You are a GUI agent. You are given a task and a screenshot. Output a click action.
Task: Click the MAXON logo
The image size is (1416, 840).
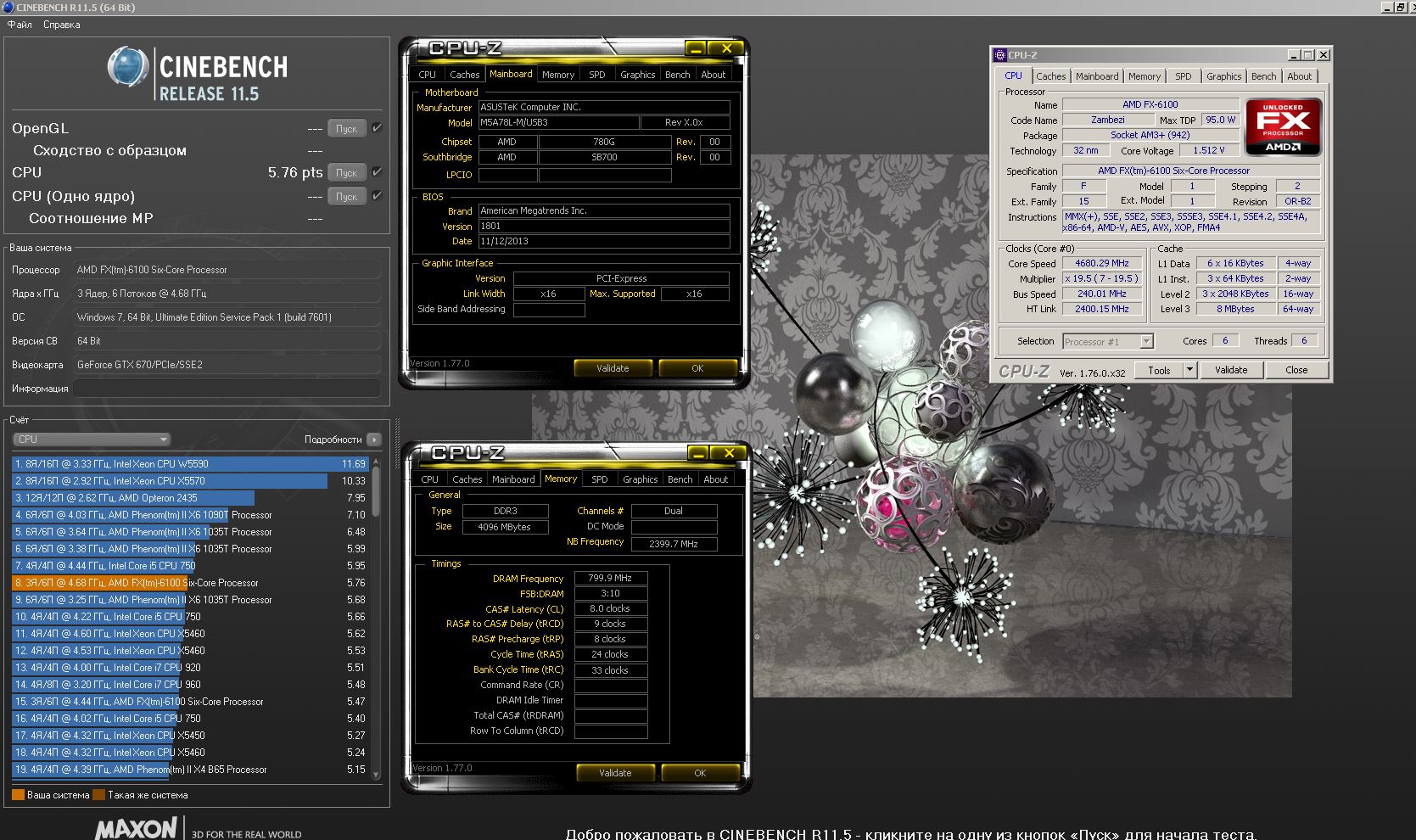click(136, 828)
